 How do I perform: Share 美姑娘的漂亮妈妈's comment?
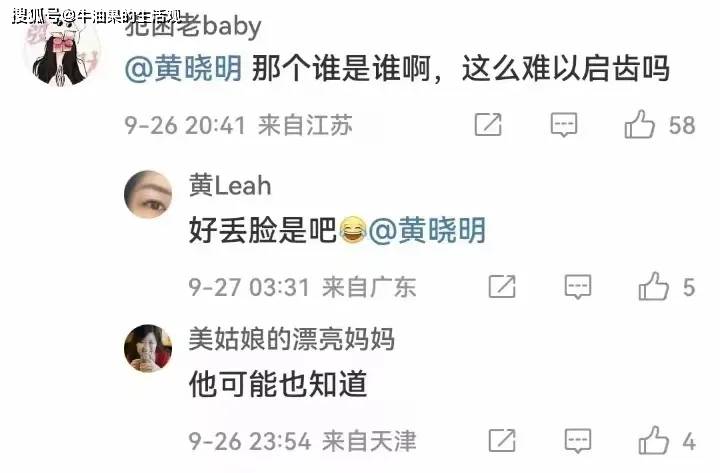(502, 440)
